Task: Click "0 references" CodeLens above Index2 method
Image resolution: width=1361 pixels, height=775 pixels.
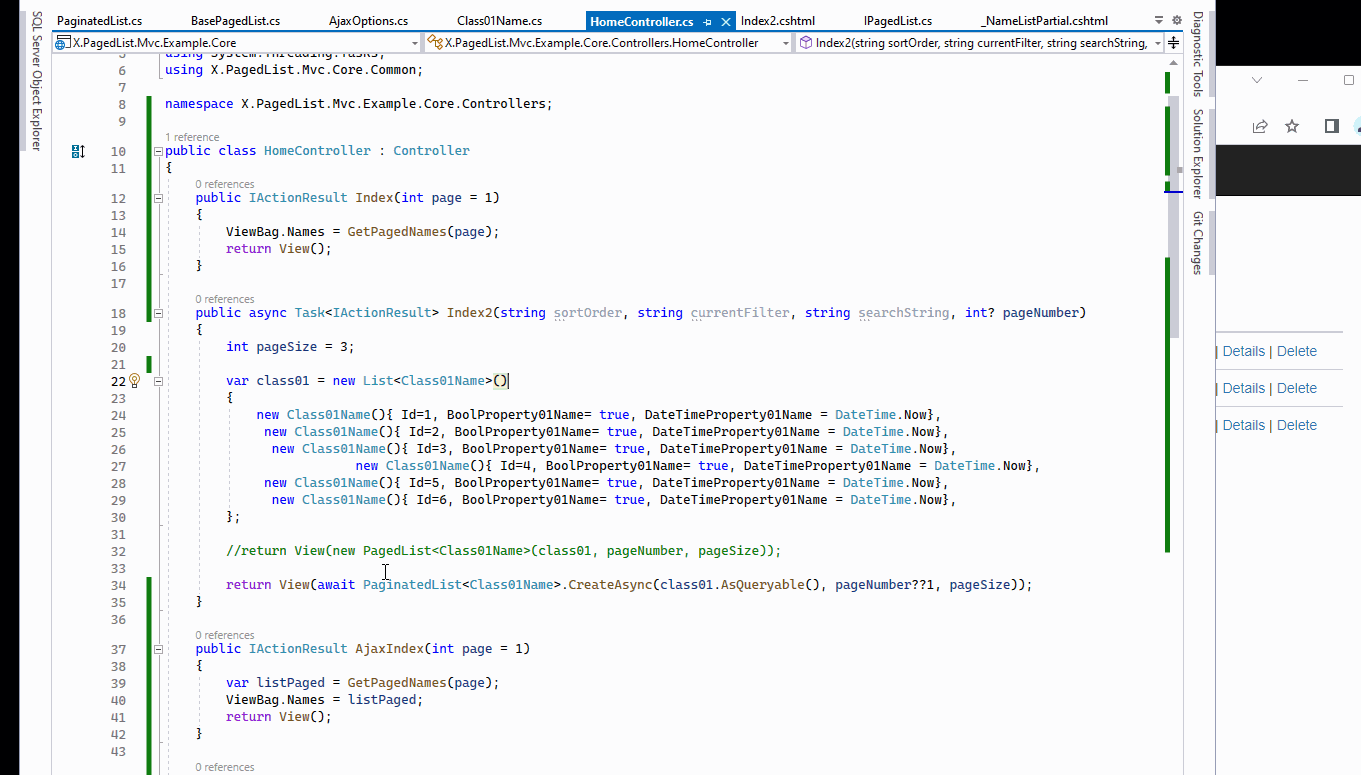Action: (x=225, y=299)
